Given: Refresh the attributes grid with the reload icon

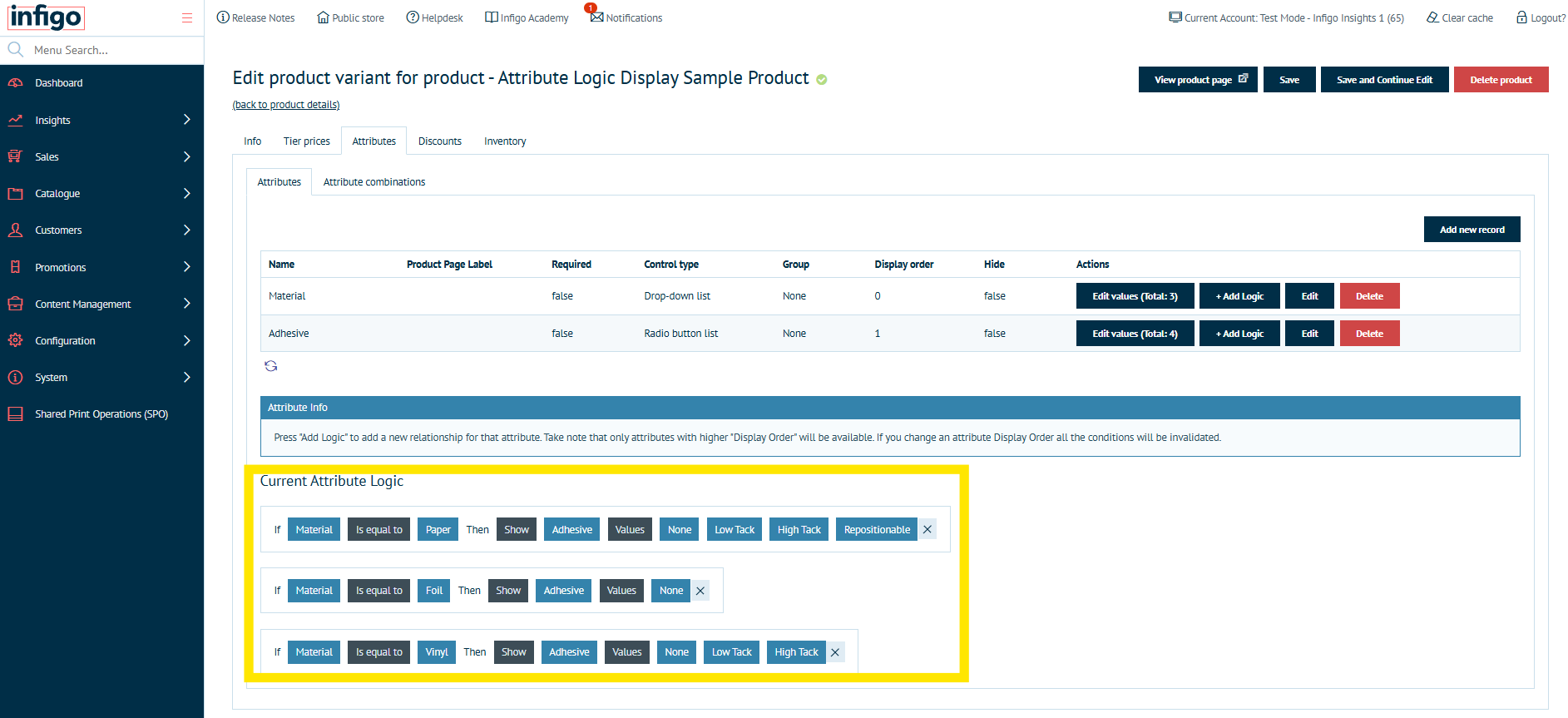Looking at the screenshot, I should pos(270,366).
